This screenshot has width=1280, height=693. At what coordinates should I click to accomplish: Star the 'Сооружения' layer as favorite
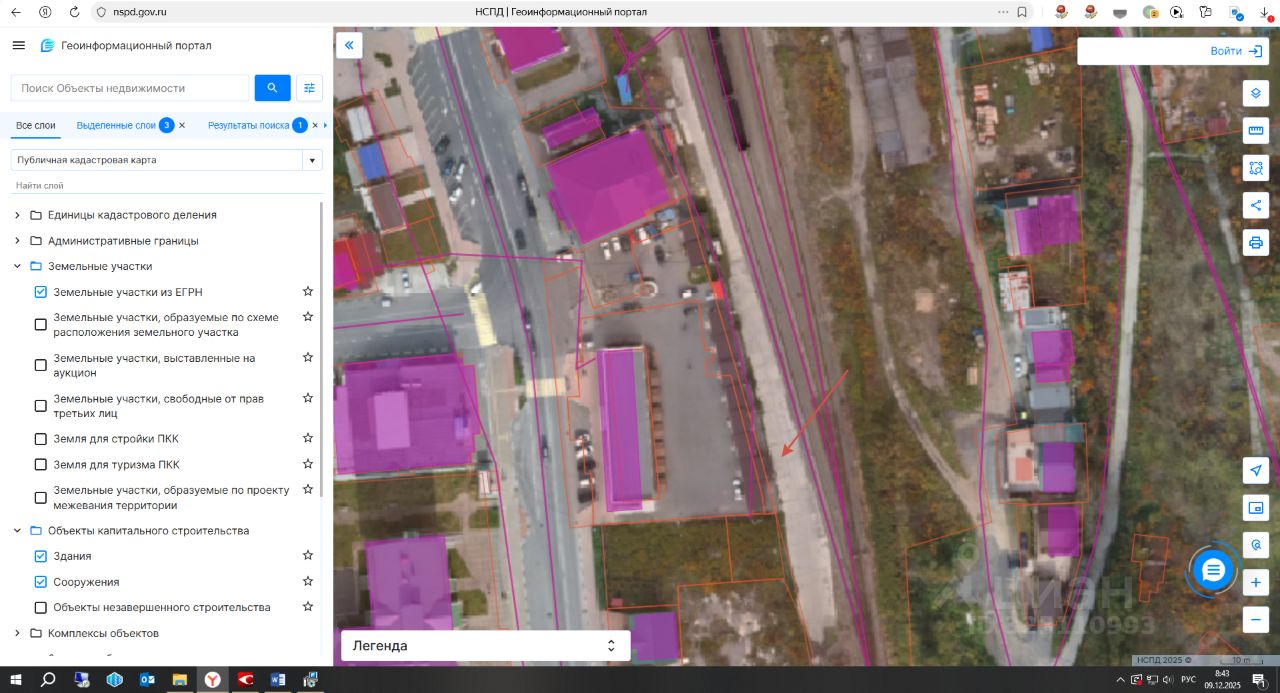click(x=308, y=581)
